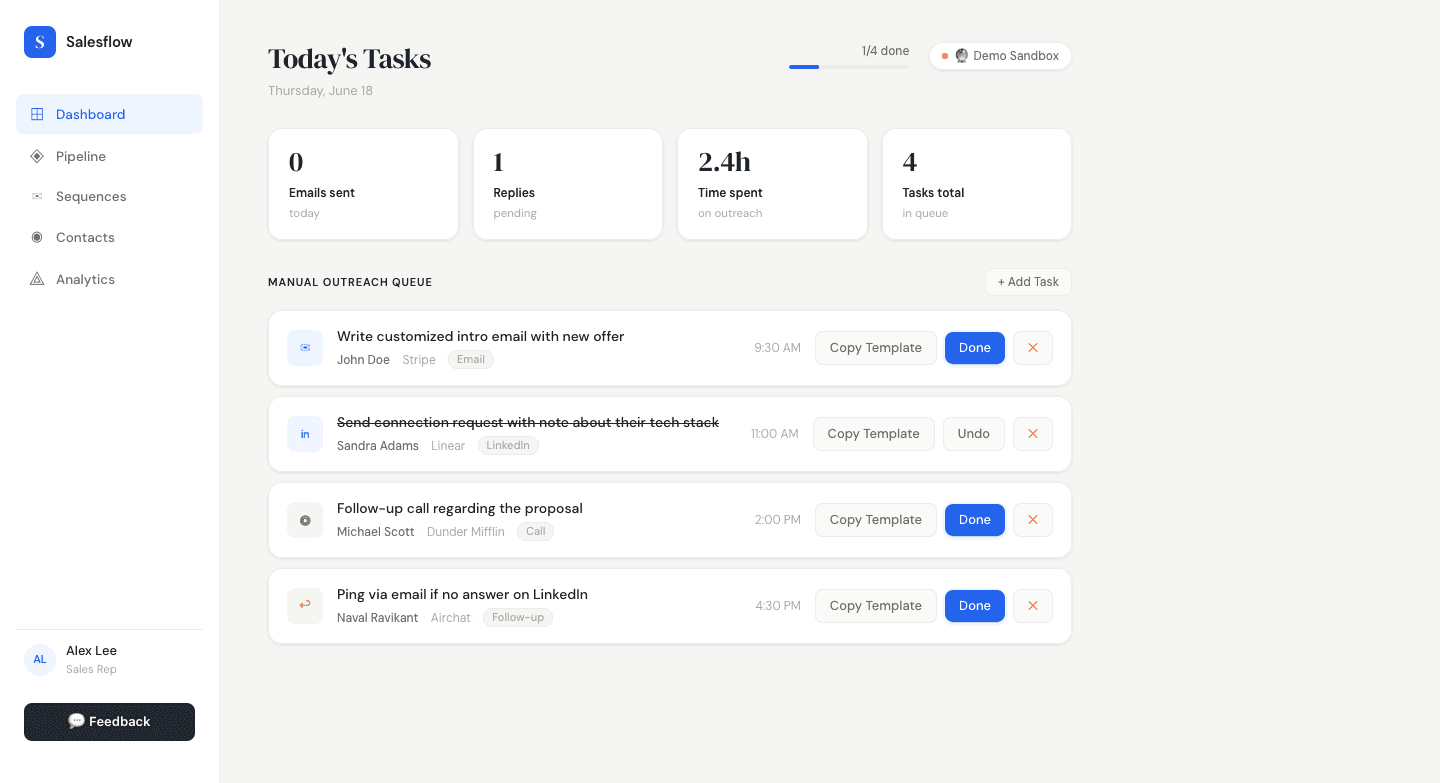Undo the completed Sandra Adams task
Image resolution: width=1440 pixels, height=783 pixels.
[x=974, y=434]
